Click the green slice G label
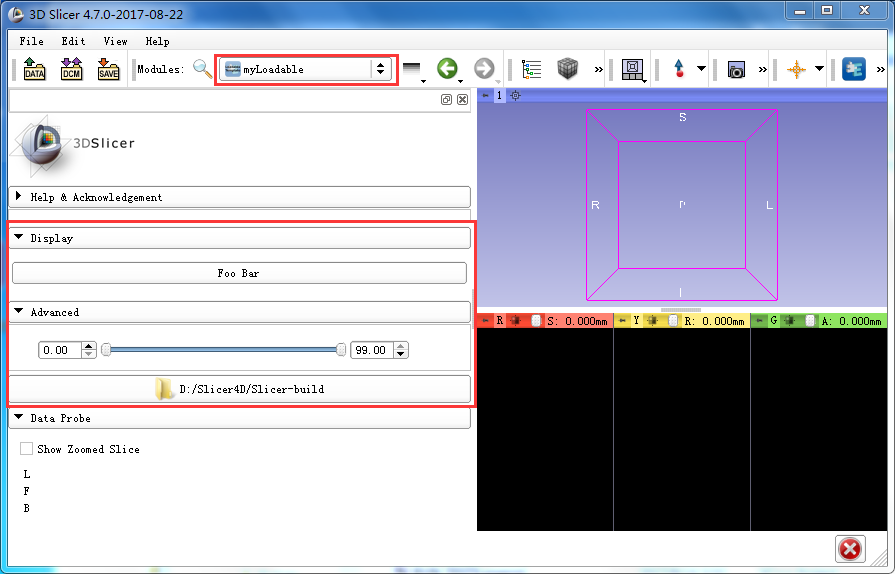 click(x=774, y=321)
